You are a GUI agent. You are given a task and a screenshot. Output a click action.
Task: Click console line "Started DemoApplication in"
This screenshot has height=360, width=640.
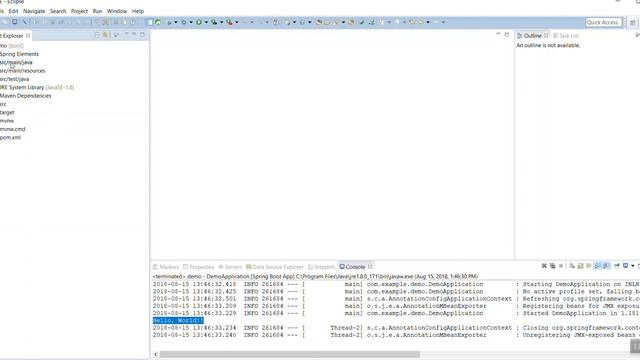[396, 313]
